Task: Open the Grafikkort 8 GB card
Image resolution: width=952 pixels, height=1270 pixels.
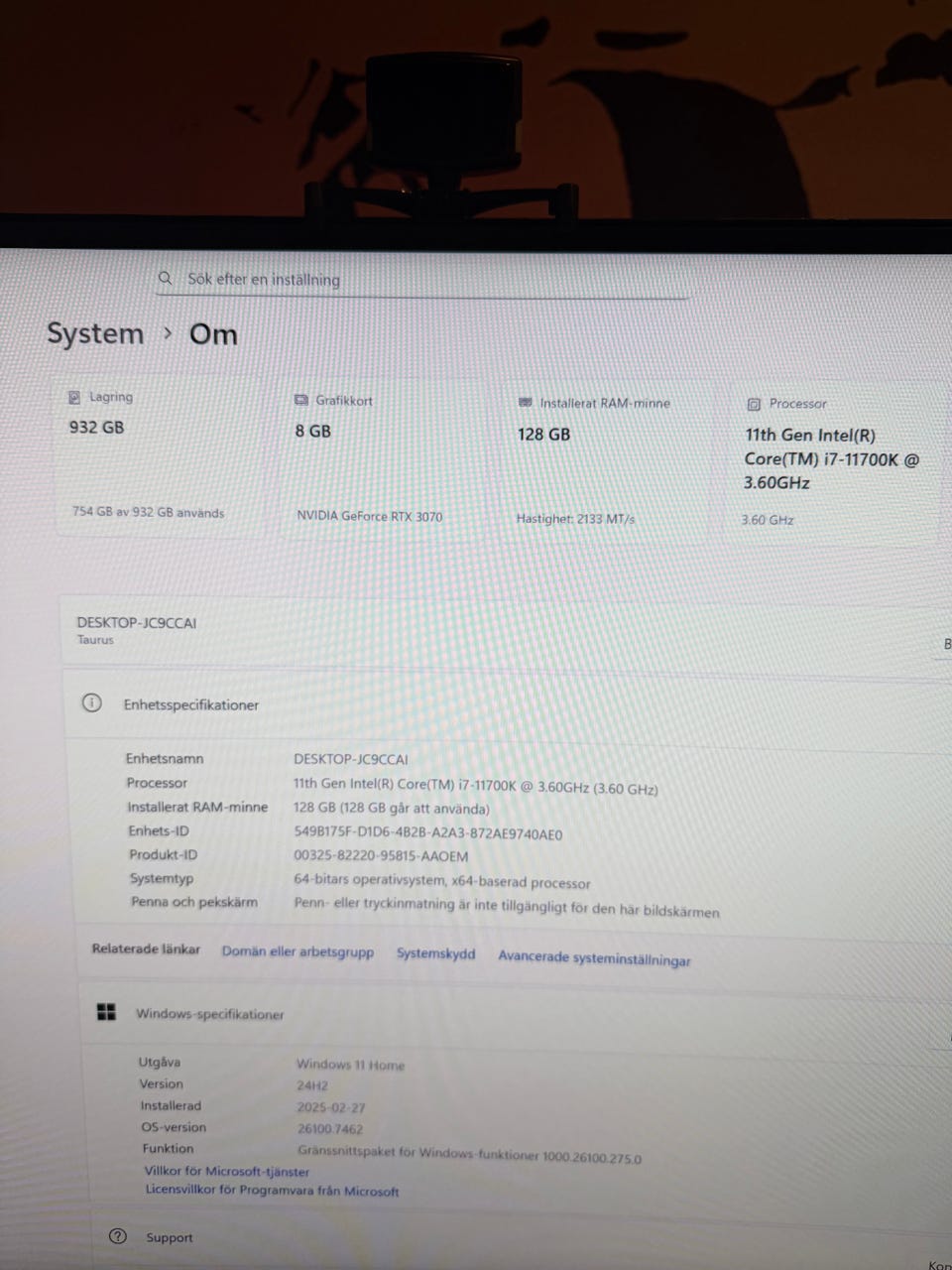Action: (383, 459)
